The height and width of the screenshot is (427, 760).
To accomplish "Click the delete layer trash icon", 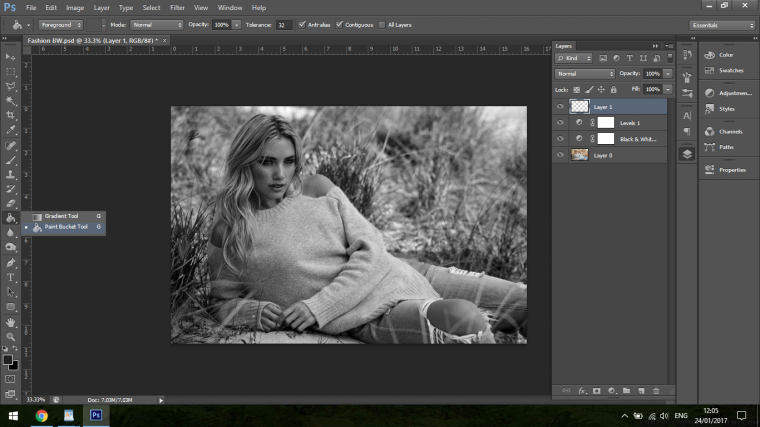I will [x=656, y=391].
